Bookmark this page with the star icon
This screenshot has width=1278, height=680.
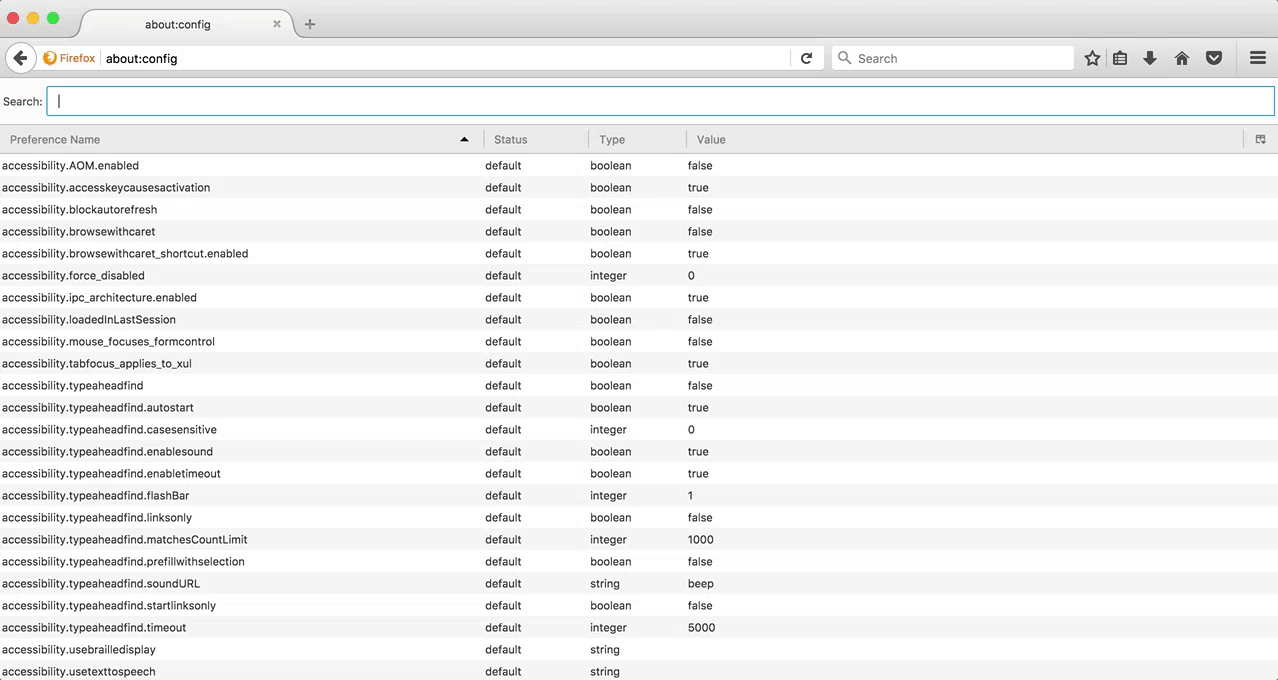(x=1092, y=58)
